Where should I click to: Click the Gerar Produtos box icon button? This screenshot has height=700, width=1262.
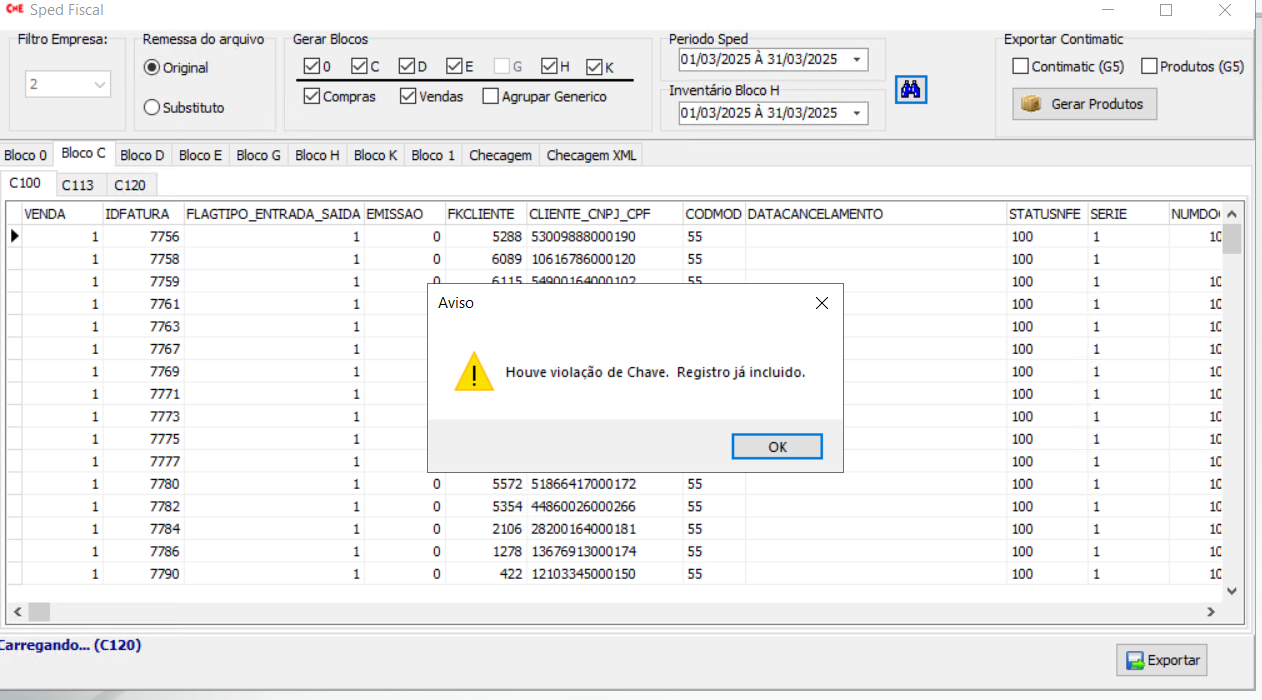tap(1084, 104)
